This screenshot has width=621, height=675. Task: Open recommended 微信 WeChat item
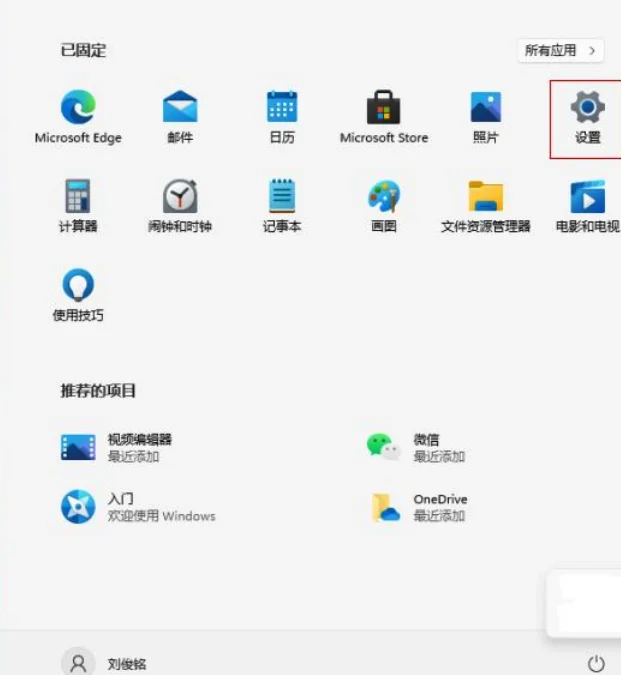416,448
